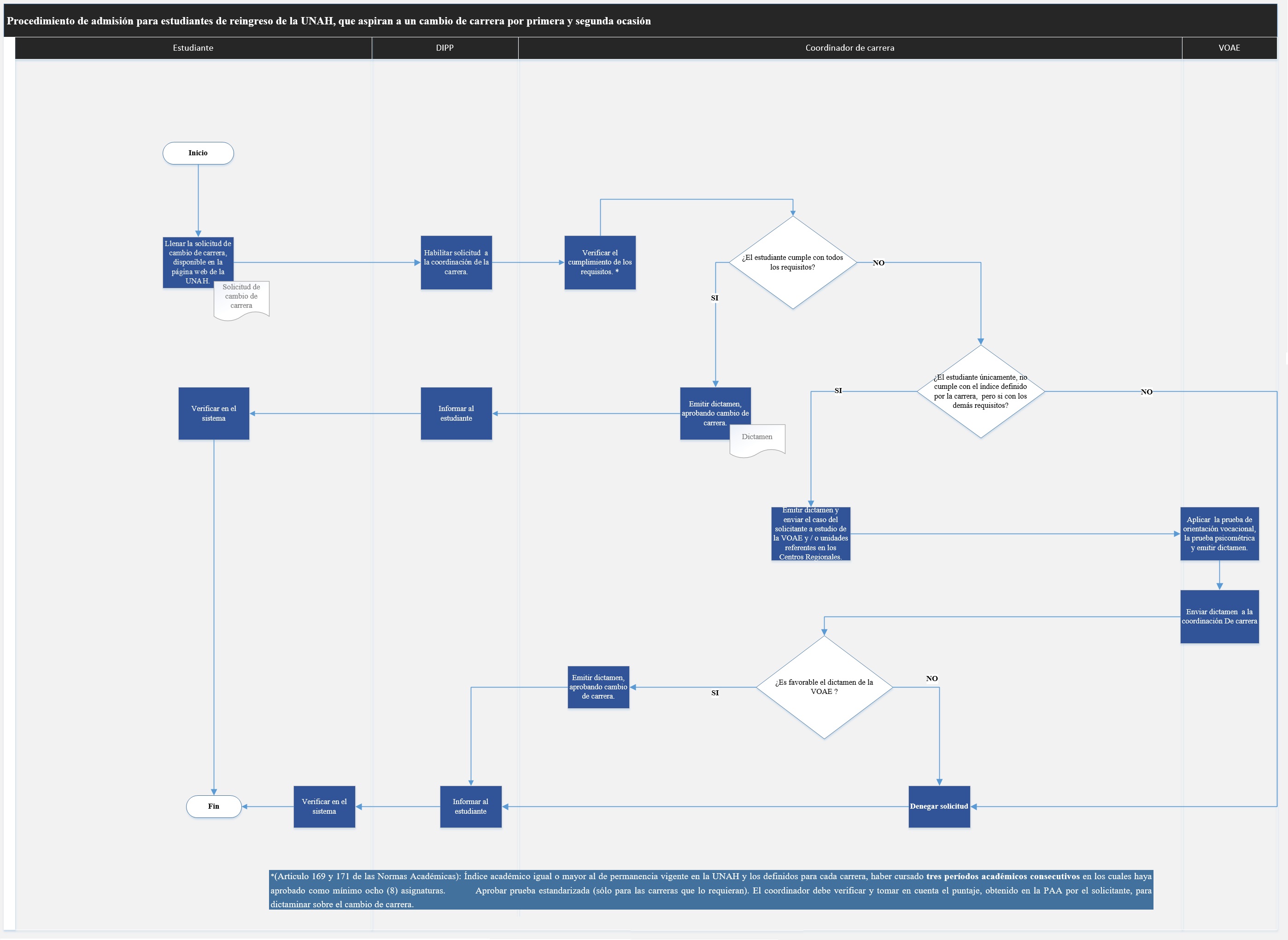Select upper 'Verificar en el sistema' box
This screenshot has width=1288, height=940.
213,413
